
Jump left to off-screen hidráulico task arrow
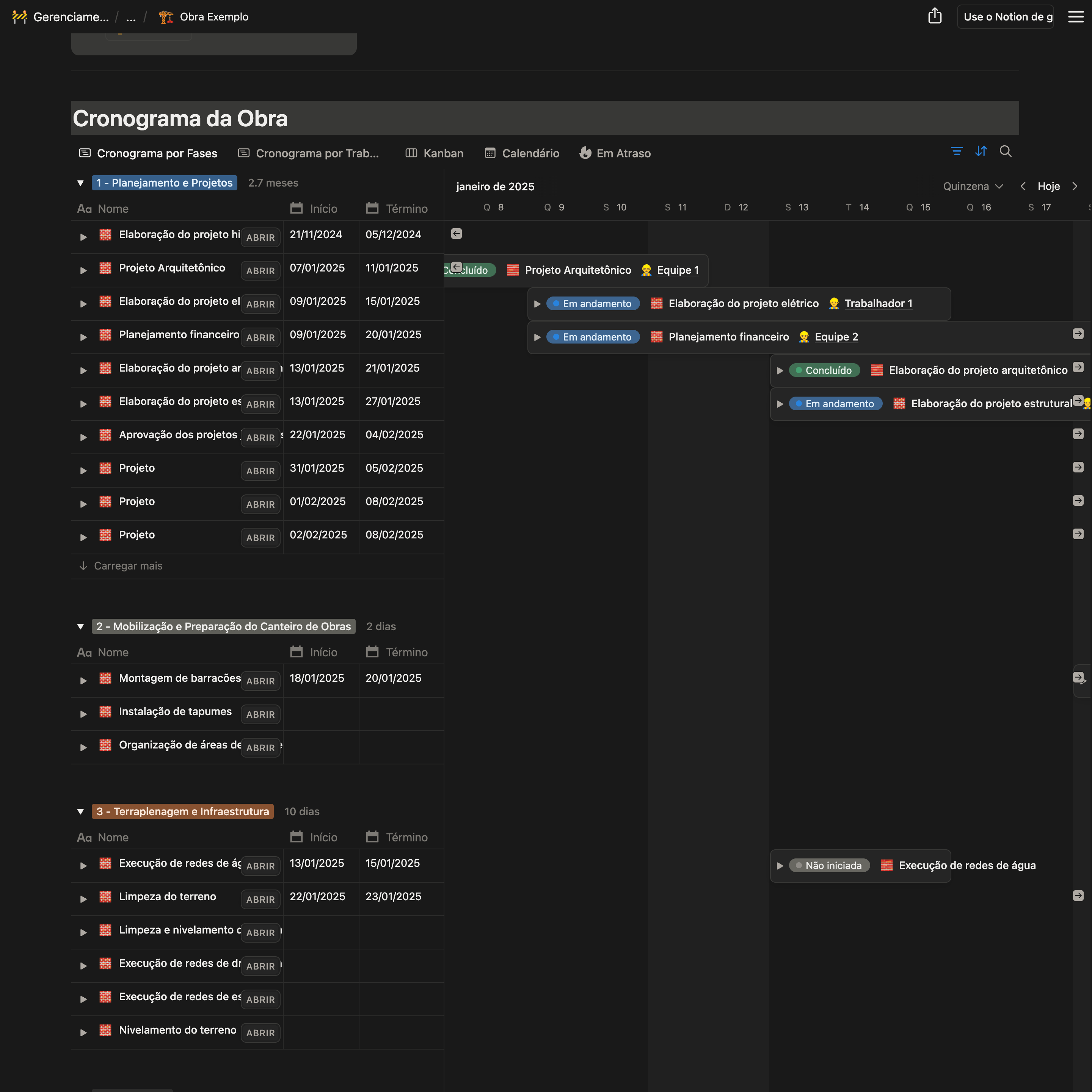pos(456,234)
